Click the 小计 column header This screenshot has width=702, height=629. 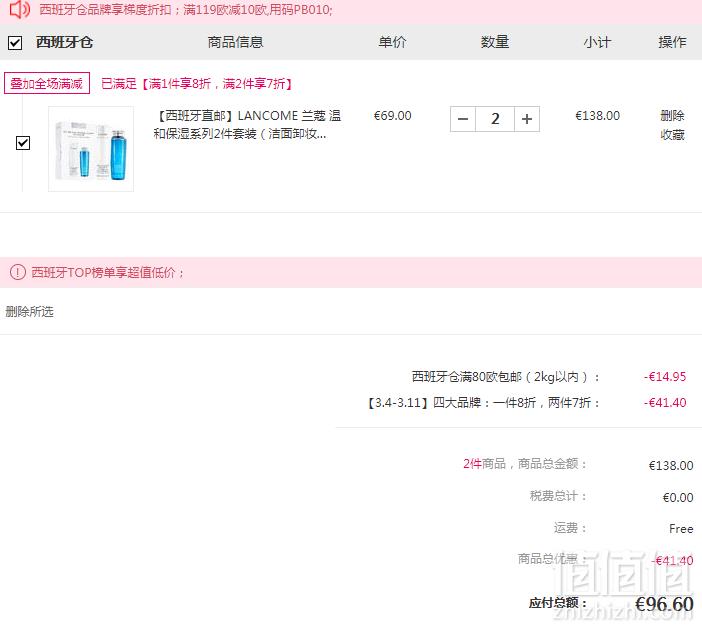coord(597,42)
